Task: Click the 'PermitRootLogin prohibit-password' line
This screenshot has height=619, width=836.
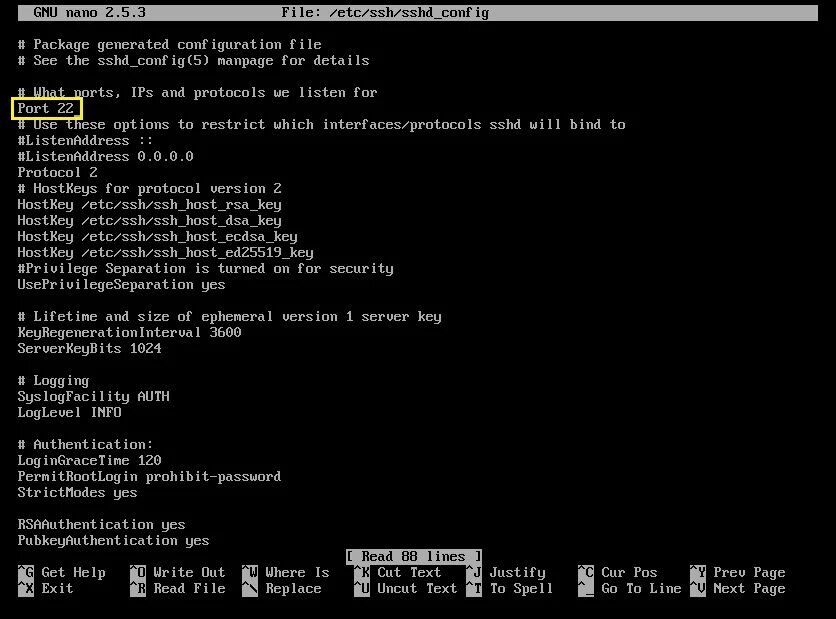Action: point(149,477)
